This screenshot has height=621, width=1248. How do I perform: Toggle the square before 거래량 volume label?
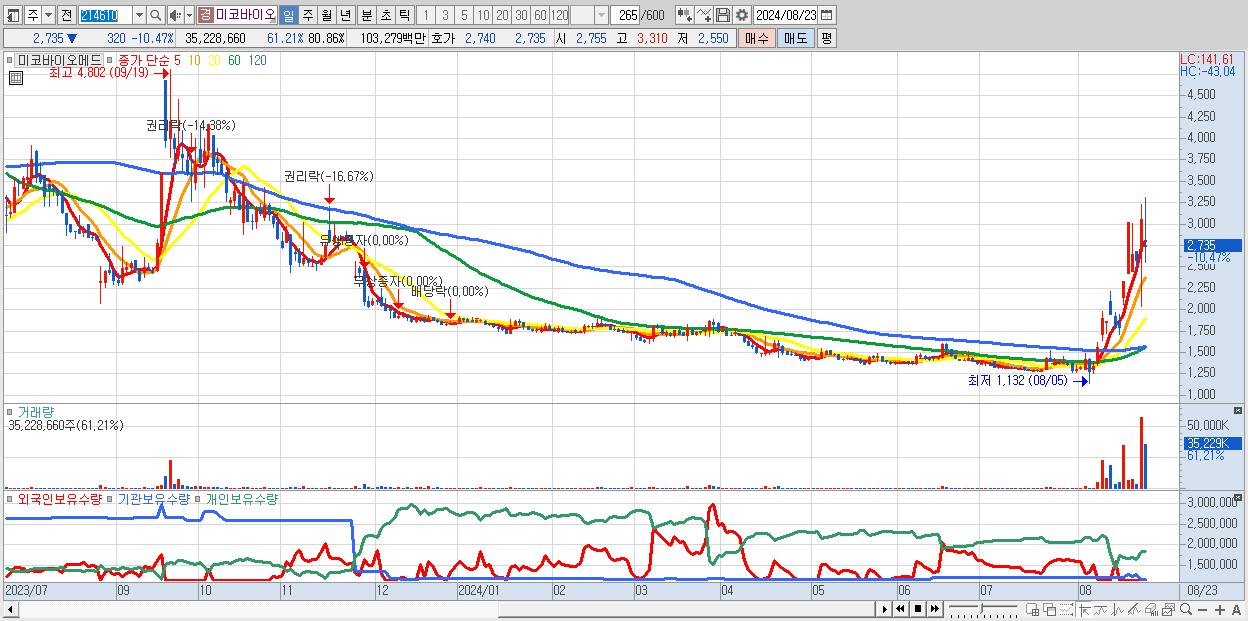pyautogui.click(x=9, y=412)
